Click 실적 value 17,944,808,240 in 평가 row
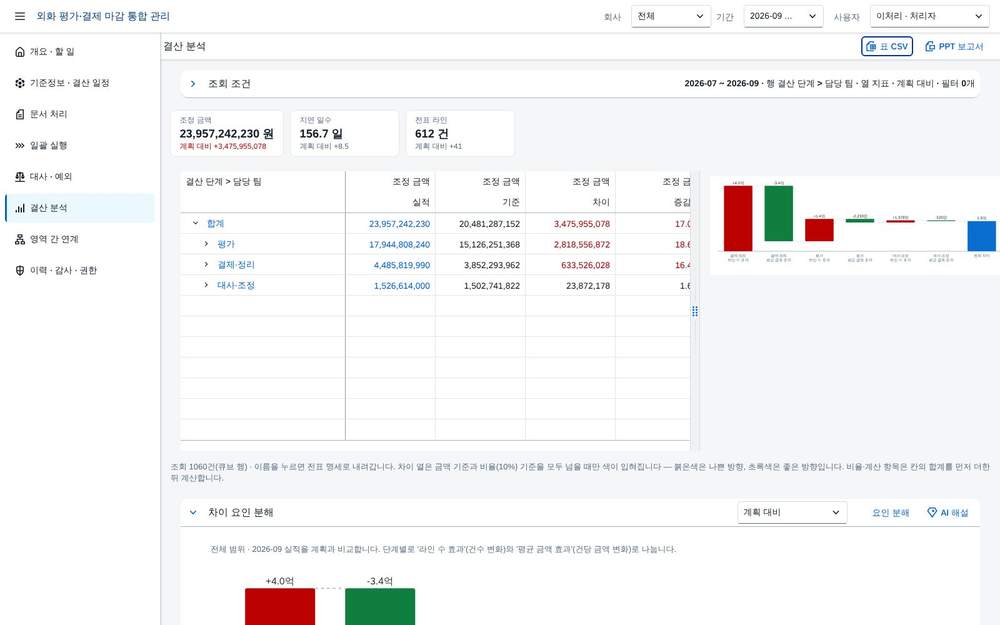 pos(399,244)
